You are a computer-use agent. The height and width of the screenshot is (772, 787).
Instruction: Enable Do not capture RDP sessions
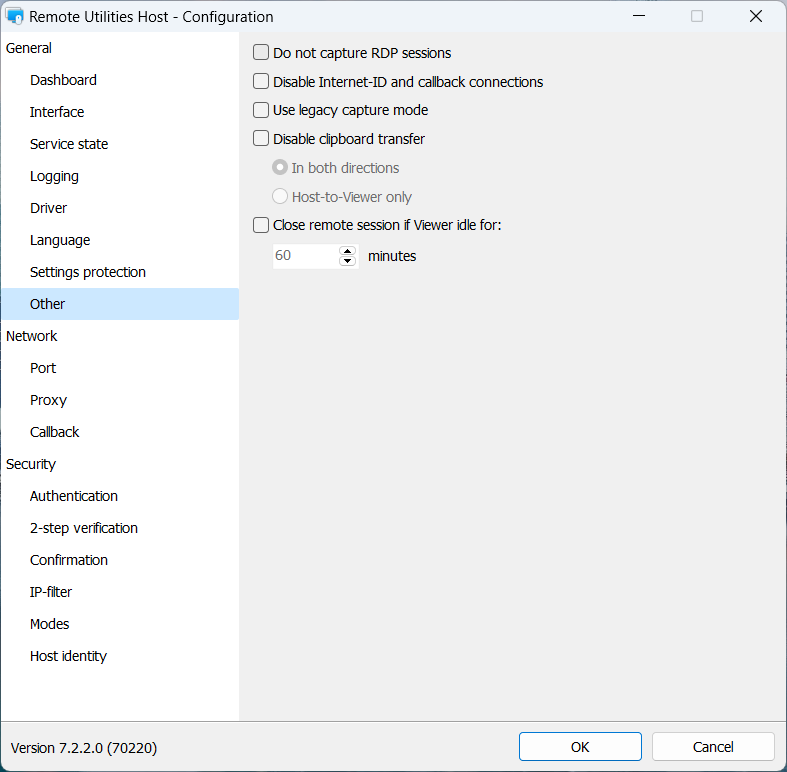pyautogui.click(x=261, y=53)
